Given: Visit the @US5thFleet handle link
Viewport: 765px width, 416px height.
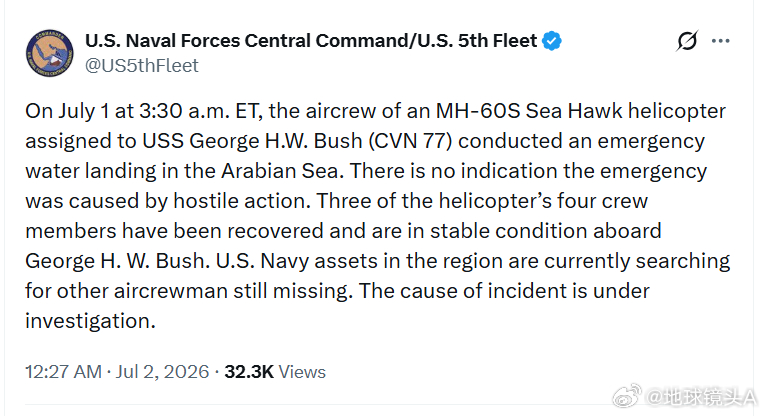Looking at the screenshot, I should pos(141,65).
